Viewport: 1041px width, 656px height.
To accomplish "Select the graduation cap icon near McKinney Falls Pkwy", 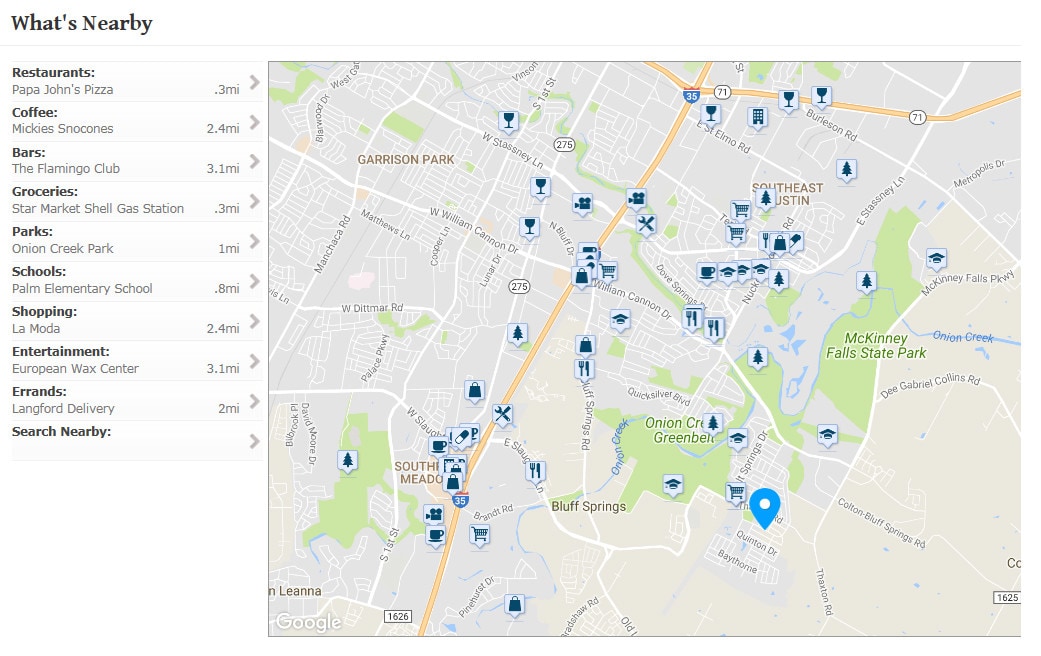I will pyautogui.click(x=936, y=259).
